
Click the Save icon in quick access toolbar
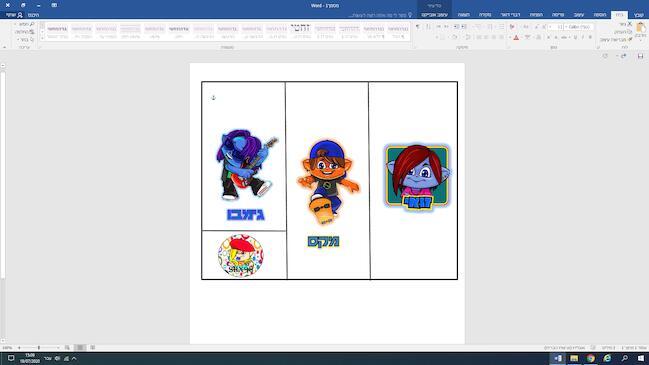click(640, 56)
